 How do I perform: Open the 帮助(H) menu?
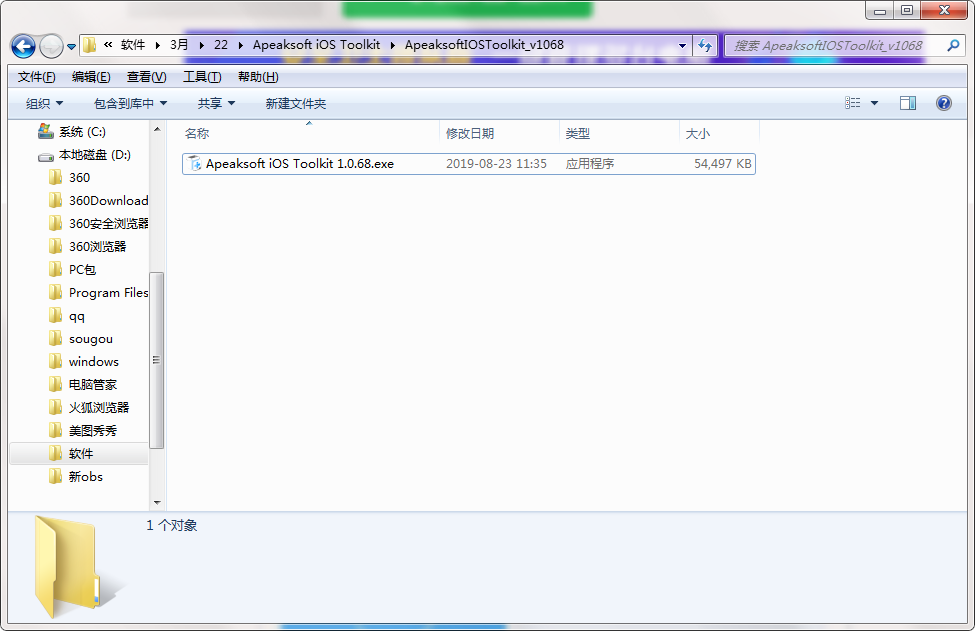258,77
